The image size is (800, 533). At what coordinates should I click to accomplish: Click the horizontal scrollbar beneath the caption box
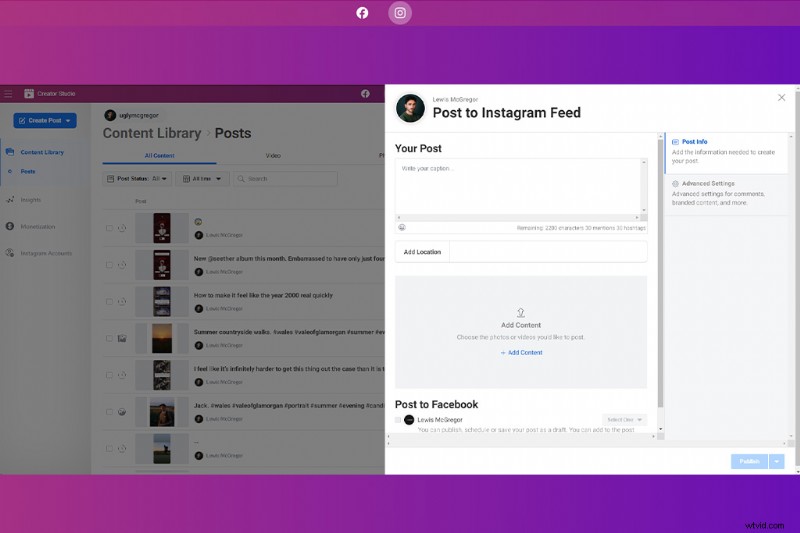click(518, 218)
